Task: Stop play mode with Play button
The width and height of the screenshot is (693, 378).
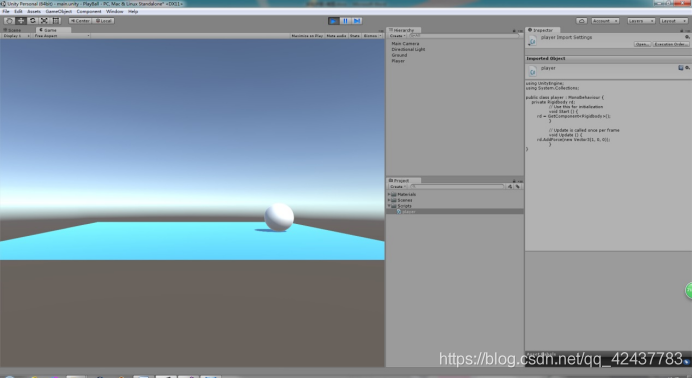Action: pyautogui.click(x=334, y=21)
